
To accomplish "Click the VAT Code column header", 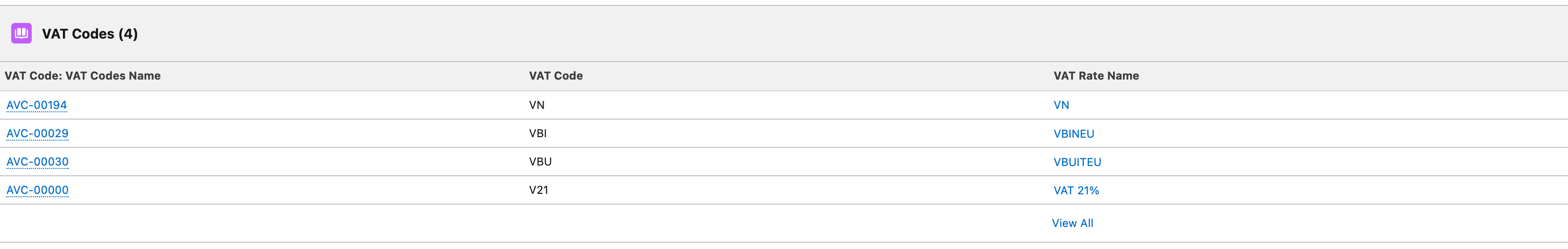I will pyautogui.click(x=556, y=76).
